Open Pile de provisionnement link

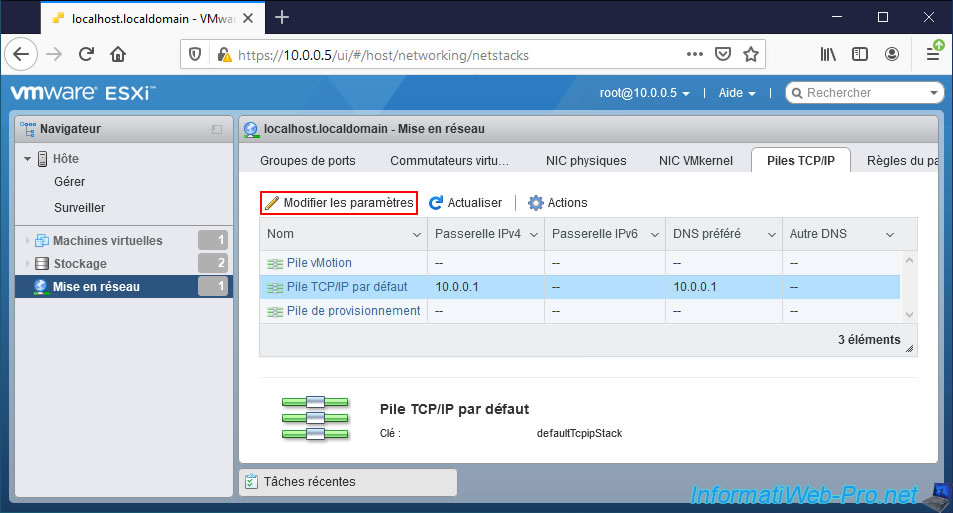click(354, 311)
